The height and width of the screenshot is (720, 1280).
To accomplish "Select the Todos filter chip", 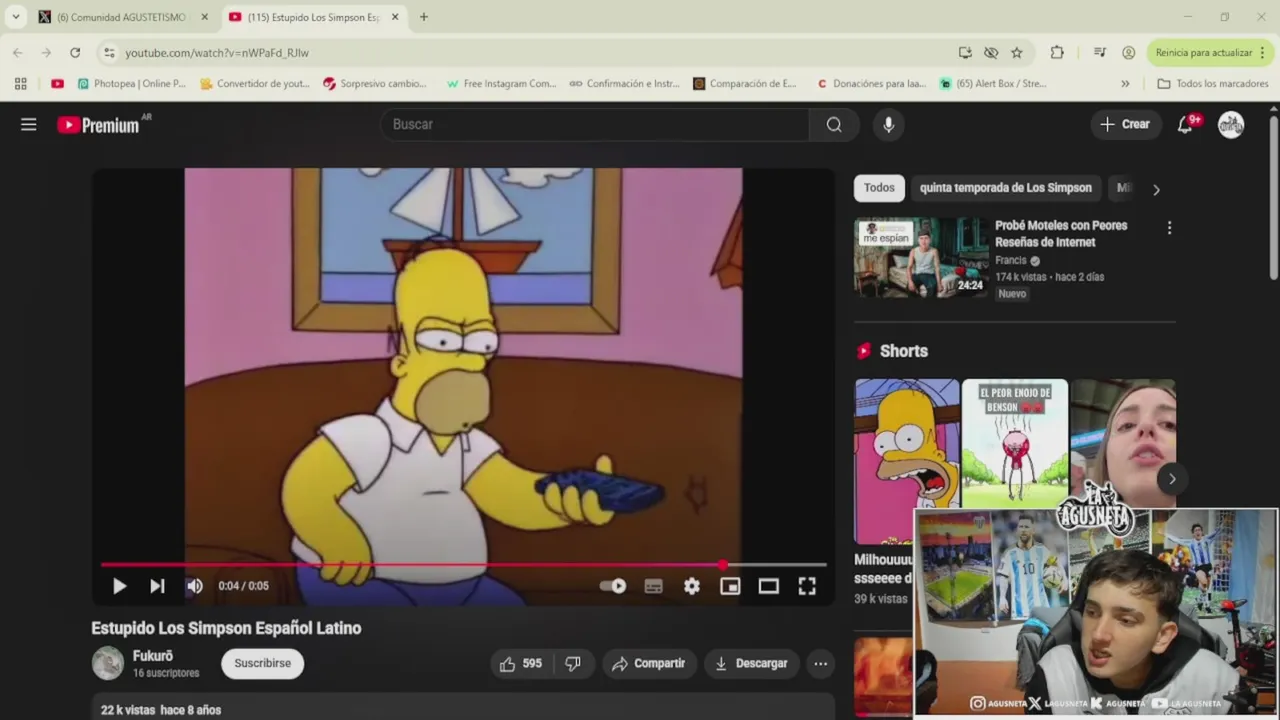I will pos(879,188).
